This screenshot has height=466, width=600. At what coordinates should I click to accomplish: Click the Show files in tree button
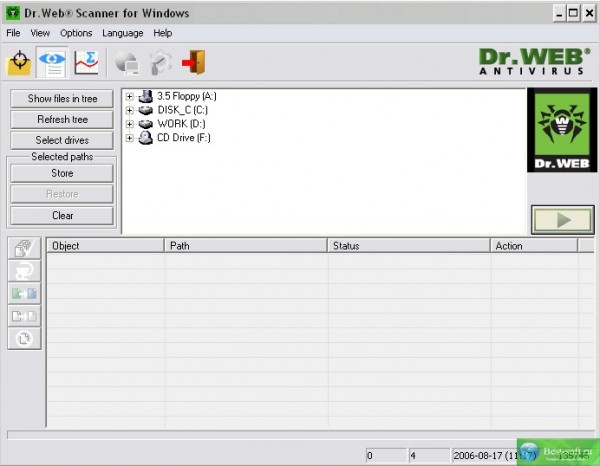tap(62, 99)
